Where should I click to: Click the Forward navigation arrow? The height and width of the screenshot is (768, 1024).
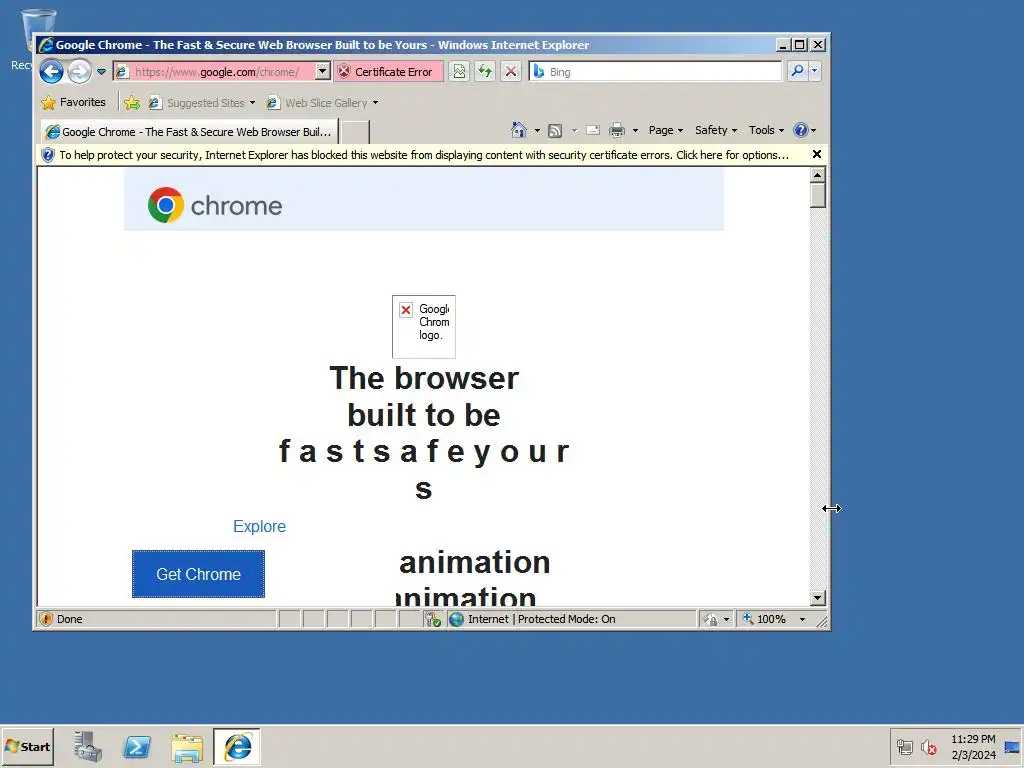pyautogui.click(x=80, y=71)
